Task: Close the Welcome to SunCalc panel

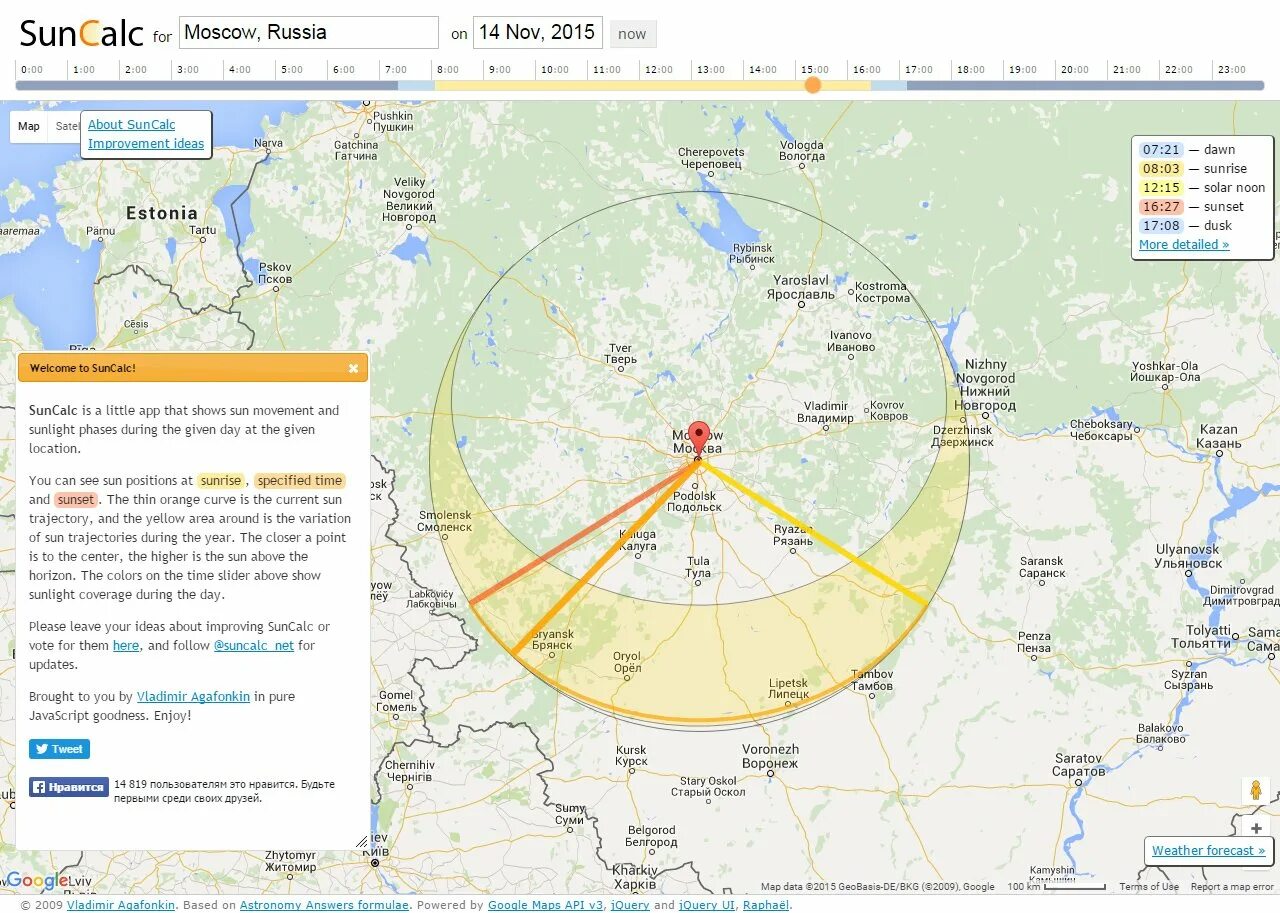Action: coord(353,368)
